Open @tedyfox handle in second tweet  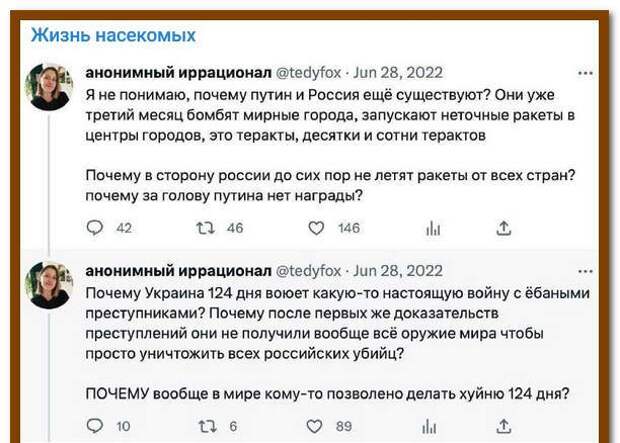pos(308,271)
